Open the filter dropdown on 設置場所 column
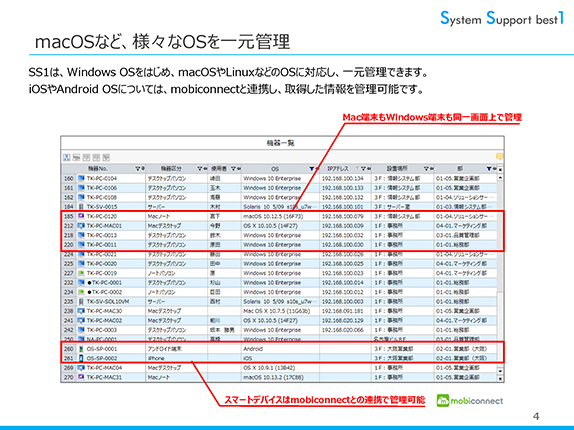The image size is (574, 430). point(426,169)
